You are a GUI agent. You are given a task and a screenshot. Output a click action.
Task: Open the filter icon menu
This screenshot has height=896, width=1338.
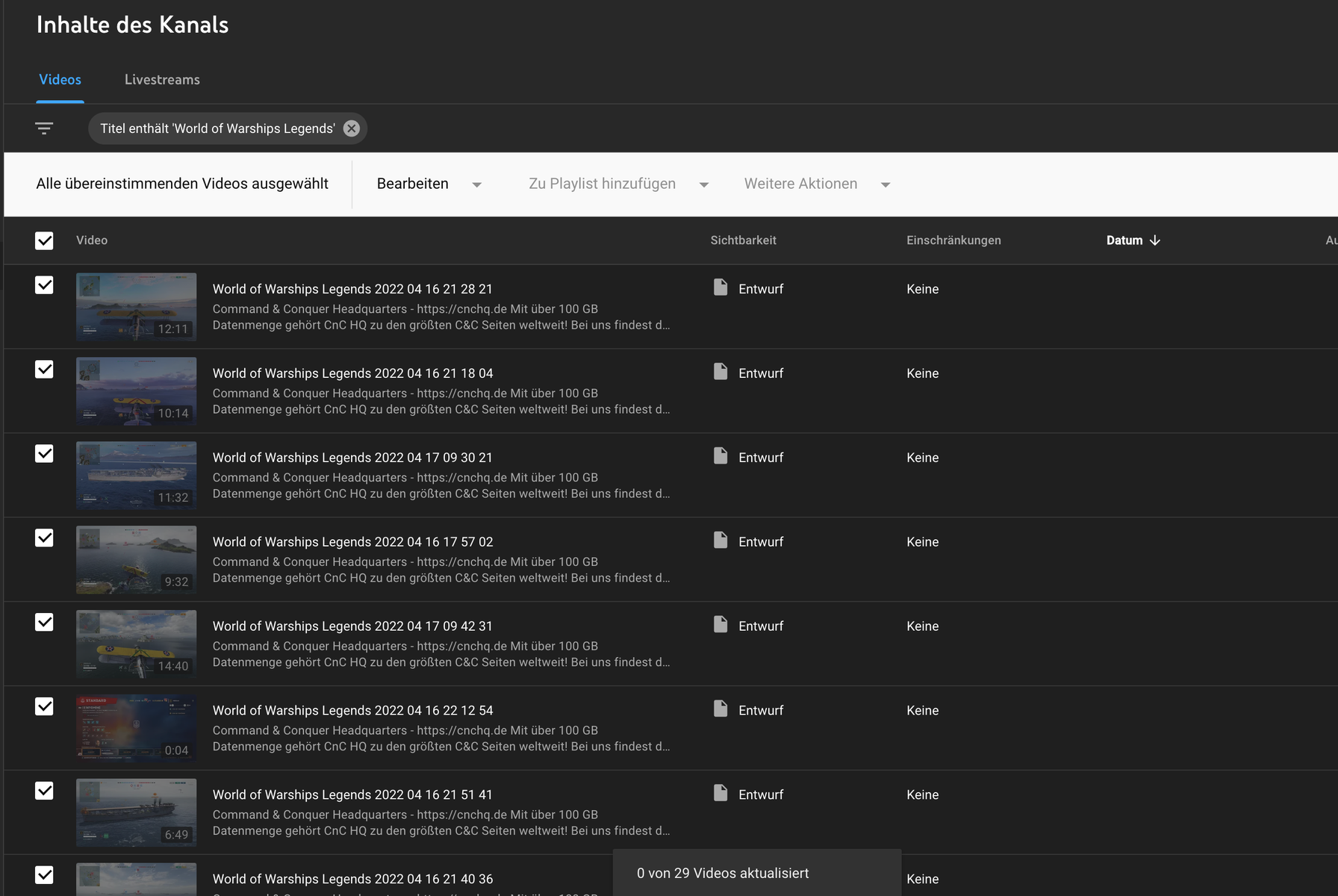(44, 128)
